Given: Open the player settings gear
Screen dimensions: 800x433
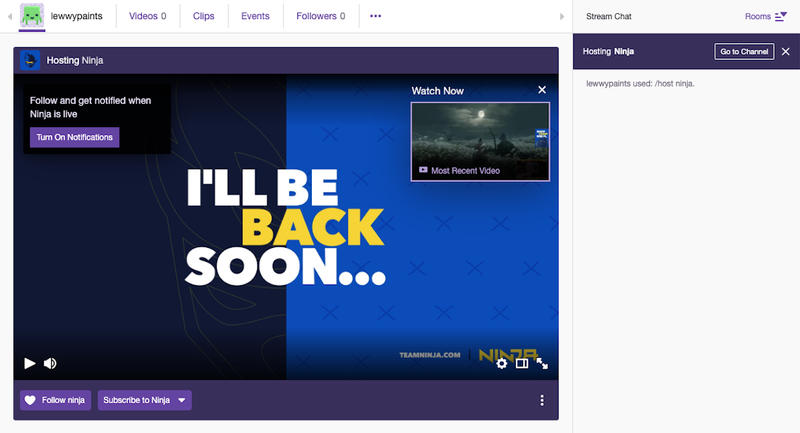Looking at the screenshot, I should pos(502,363).
